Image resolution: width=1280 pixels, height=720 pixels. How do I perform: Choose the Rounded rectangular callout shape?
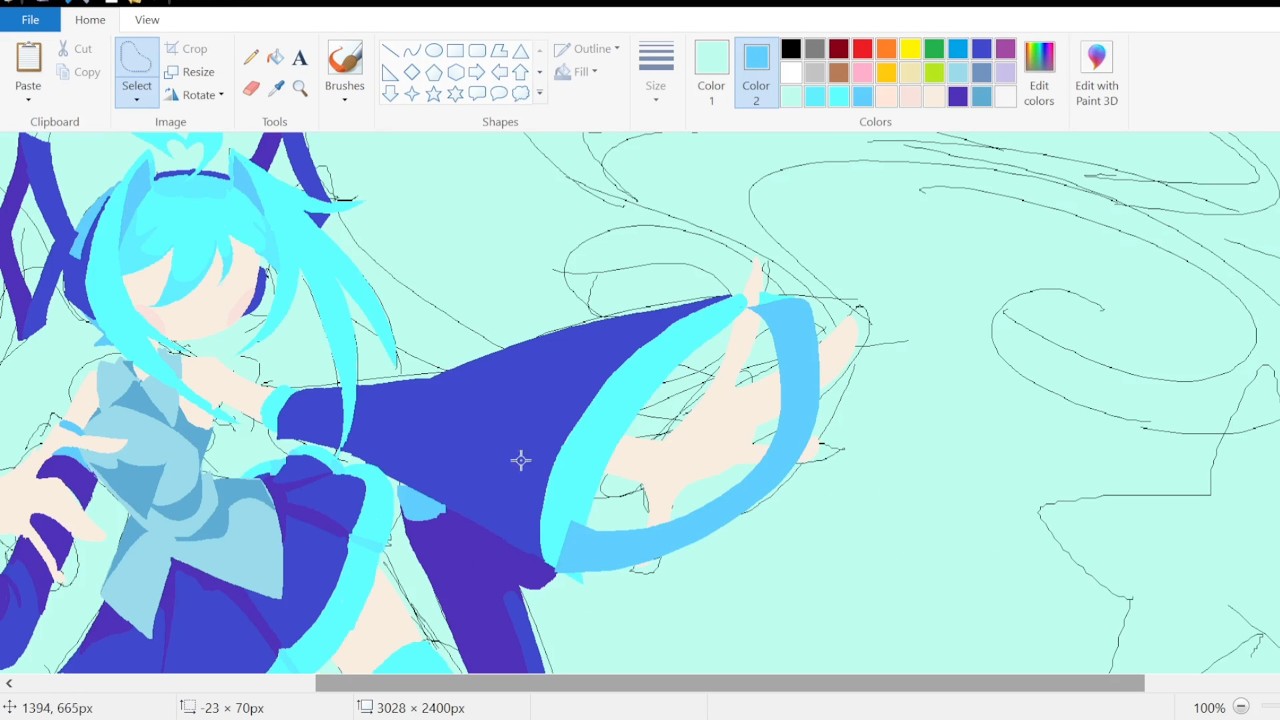pyautogui.click(x=477, y=94)
